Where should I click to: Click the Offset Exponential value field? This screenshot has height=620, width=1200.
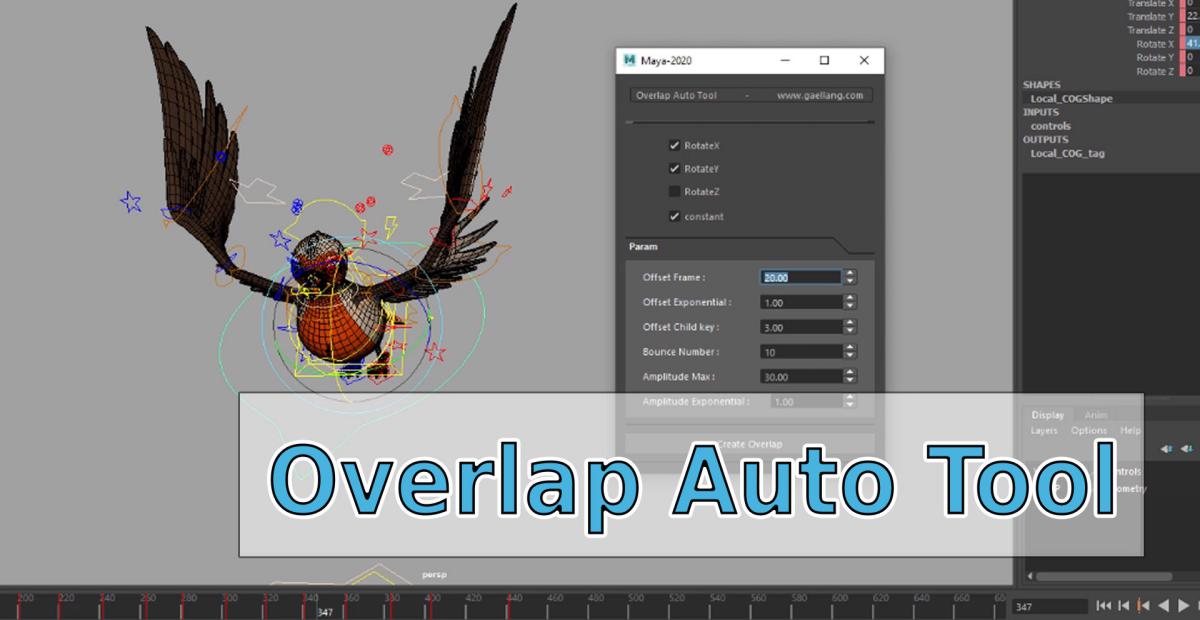pos(800,302)
